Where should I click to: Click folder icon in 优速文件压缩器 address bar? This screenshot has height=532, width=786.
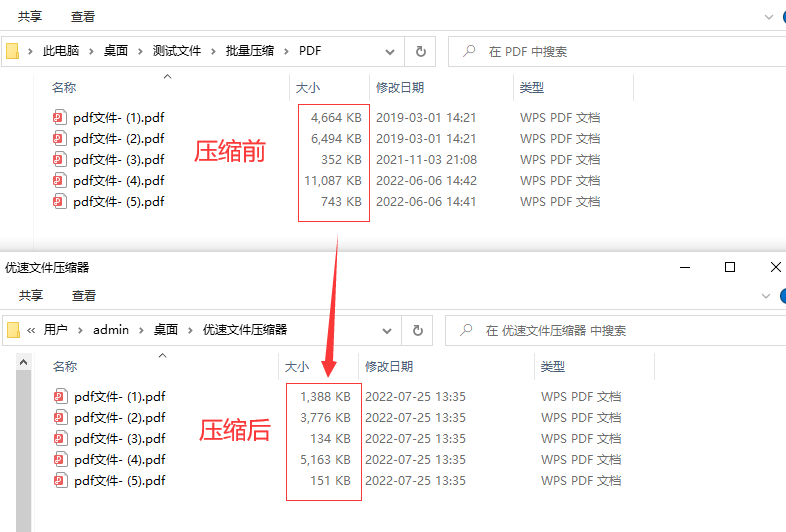14,330
